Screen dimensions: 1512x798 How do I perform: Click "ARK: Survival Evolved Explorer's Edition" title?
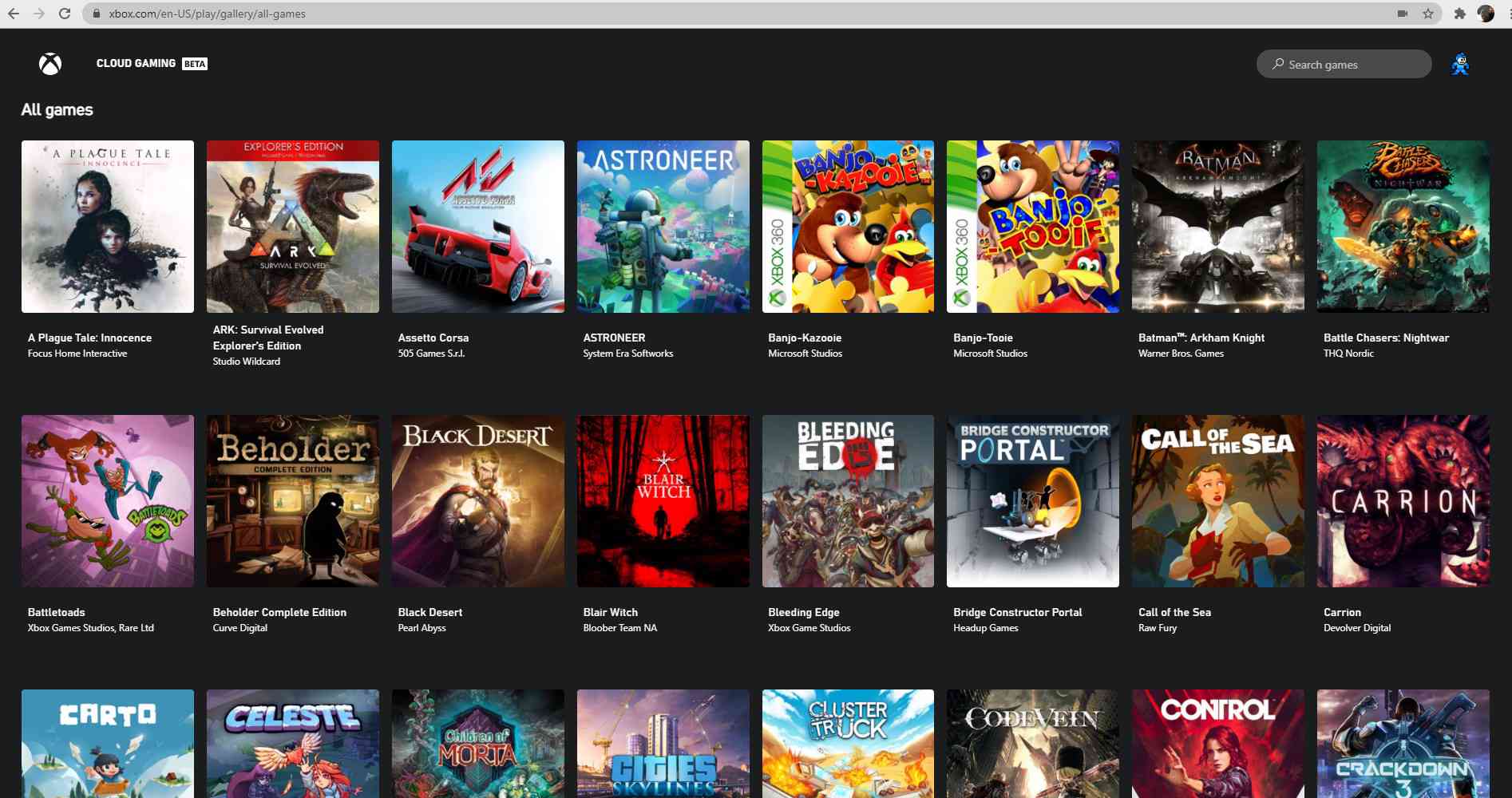[x=268, y=338]
